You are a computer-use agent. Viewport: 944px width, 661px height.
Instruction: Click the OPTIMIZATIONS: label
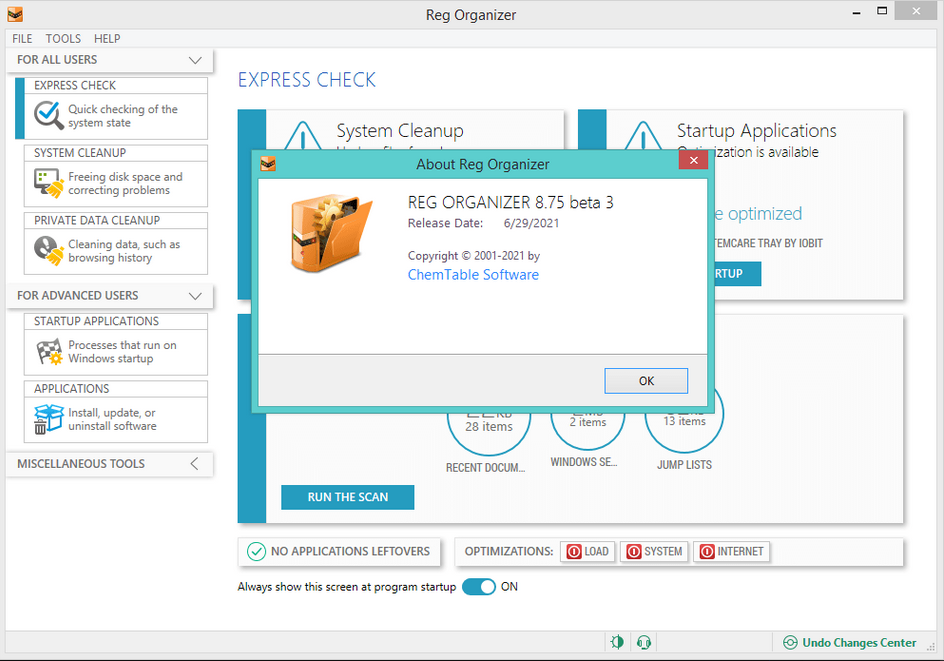[509, 551]
